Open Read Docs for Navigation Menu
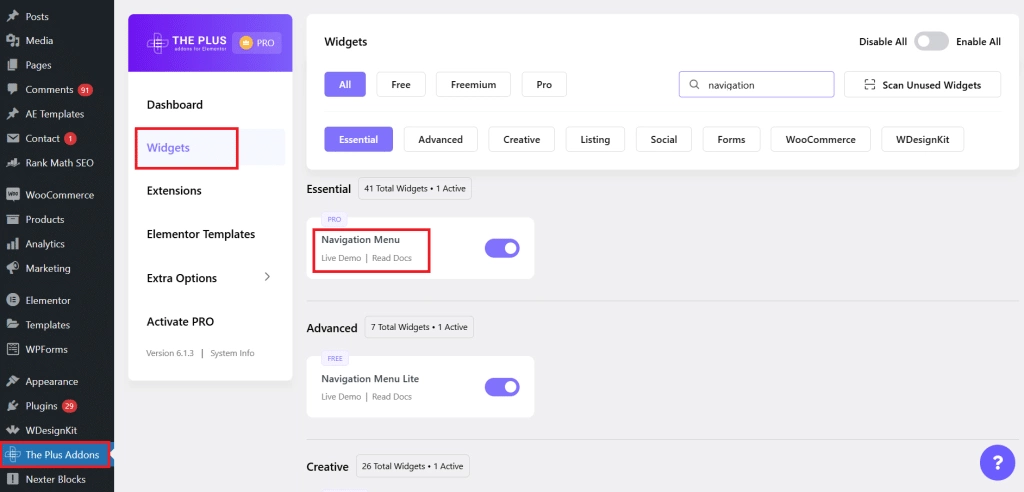 392,258
